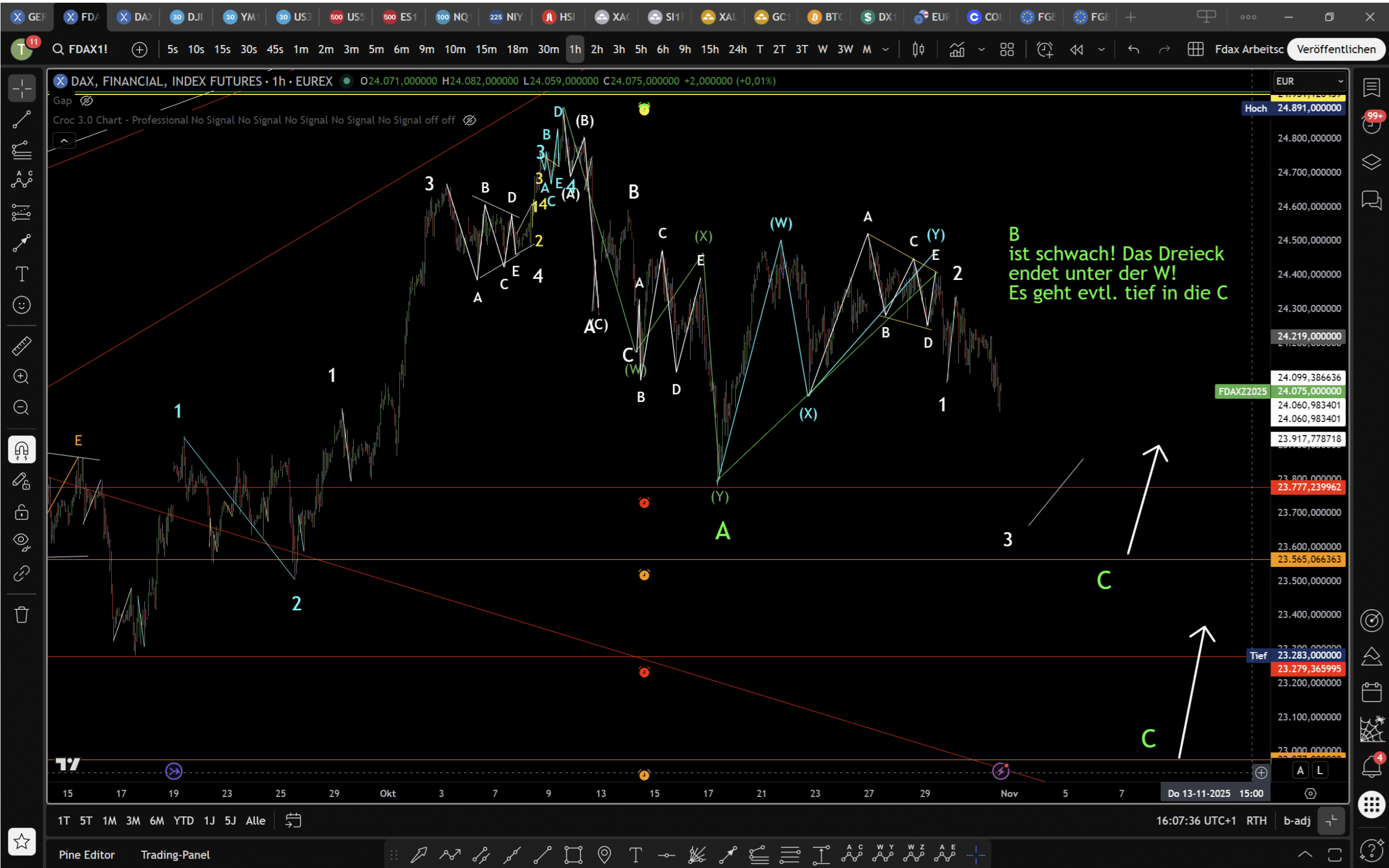
Task: Toggle Croc 3.0 Chart indicator visibility
Action: click(469, 120)
